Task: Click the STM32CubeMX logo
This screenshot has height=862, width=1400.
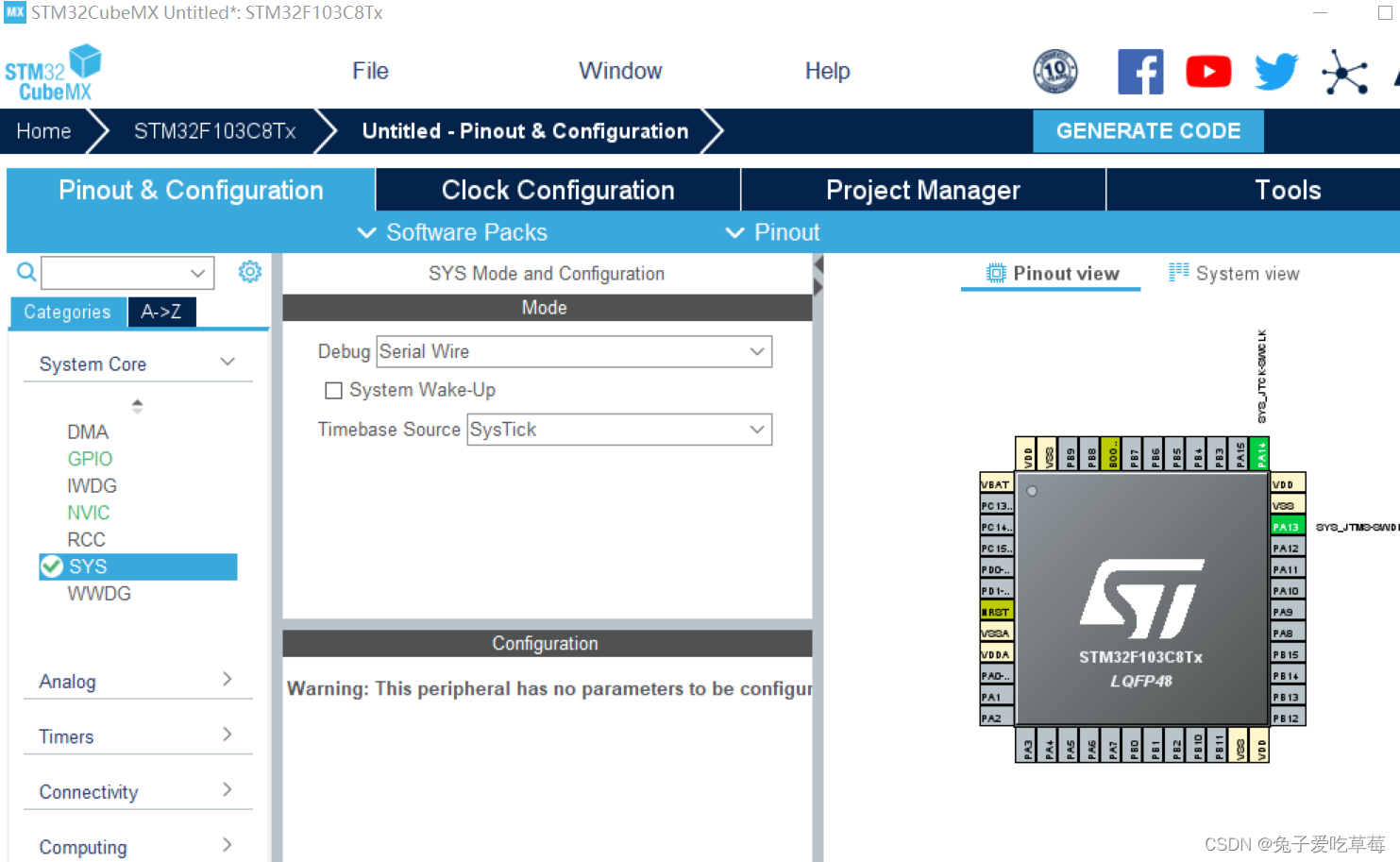Action: pyautogui.click(x=53, y=73)
